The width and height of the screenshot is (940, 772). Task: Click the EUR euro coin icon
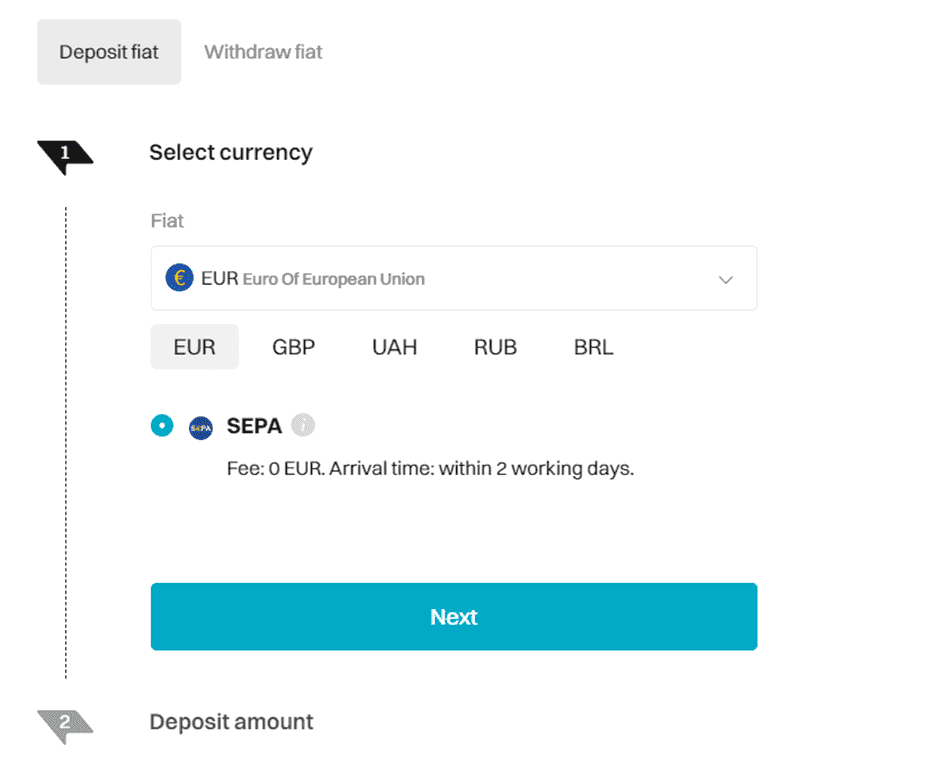pyautogui.click(x=179, y=277)
